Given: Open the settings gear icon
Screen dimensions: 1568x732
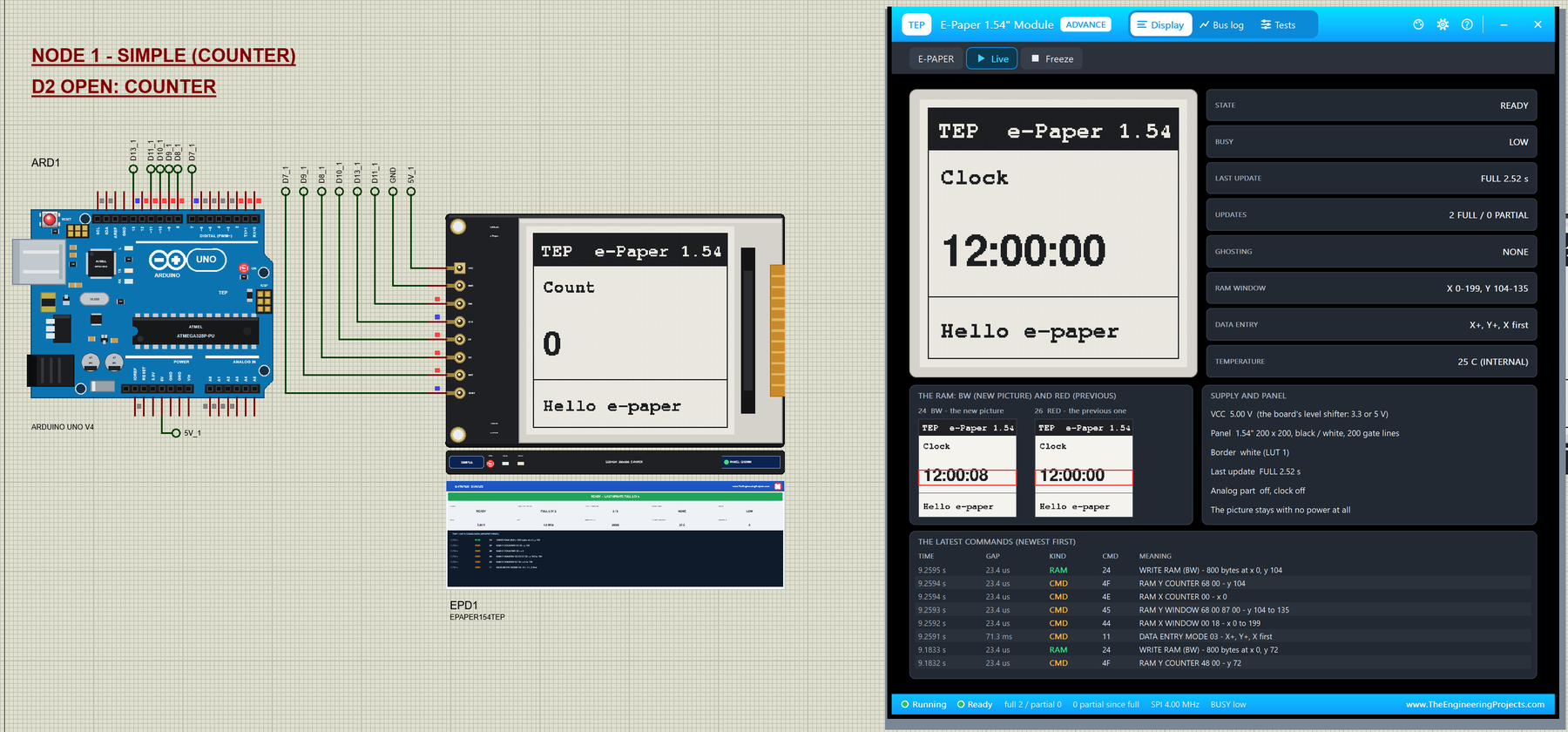Looking at the screenshot, I should 1443,24.
